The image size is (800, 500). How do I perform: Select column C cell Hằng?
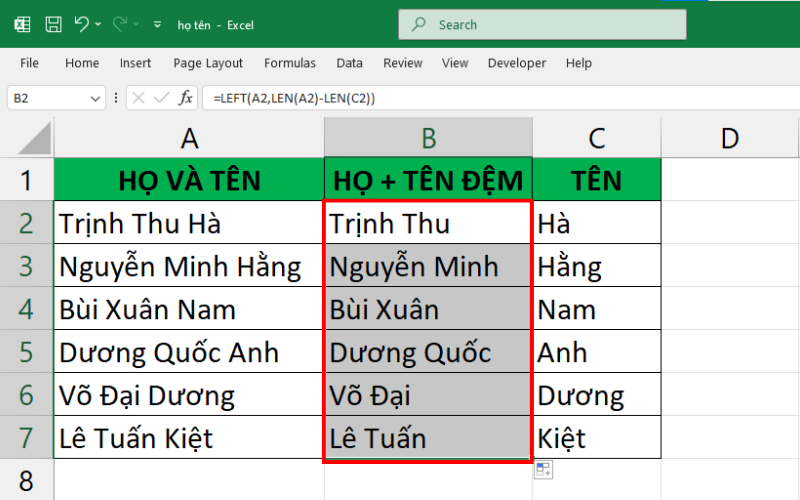tap(597, 265)
